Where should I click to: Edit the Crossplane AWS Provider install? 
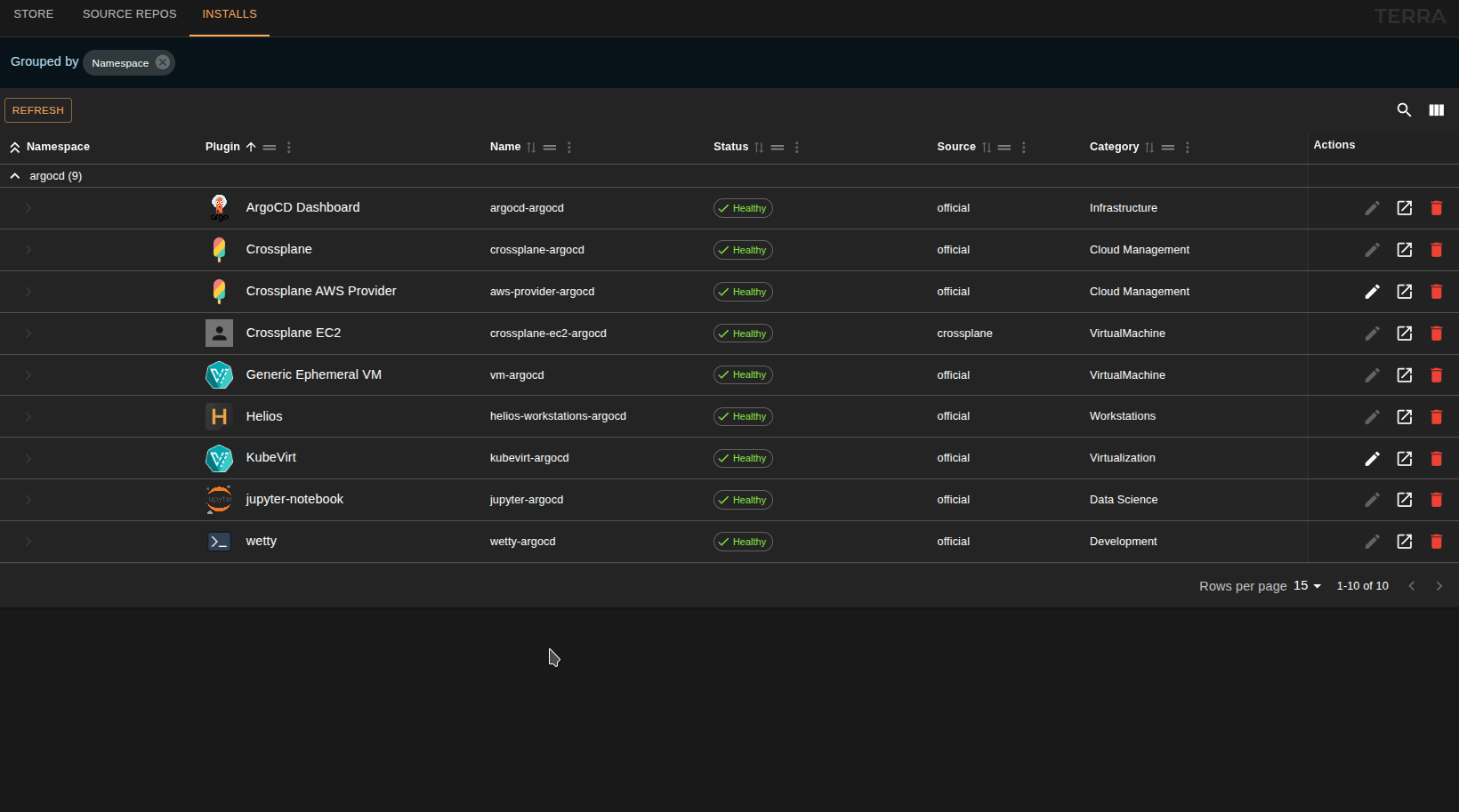pos(1372,292)
